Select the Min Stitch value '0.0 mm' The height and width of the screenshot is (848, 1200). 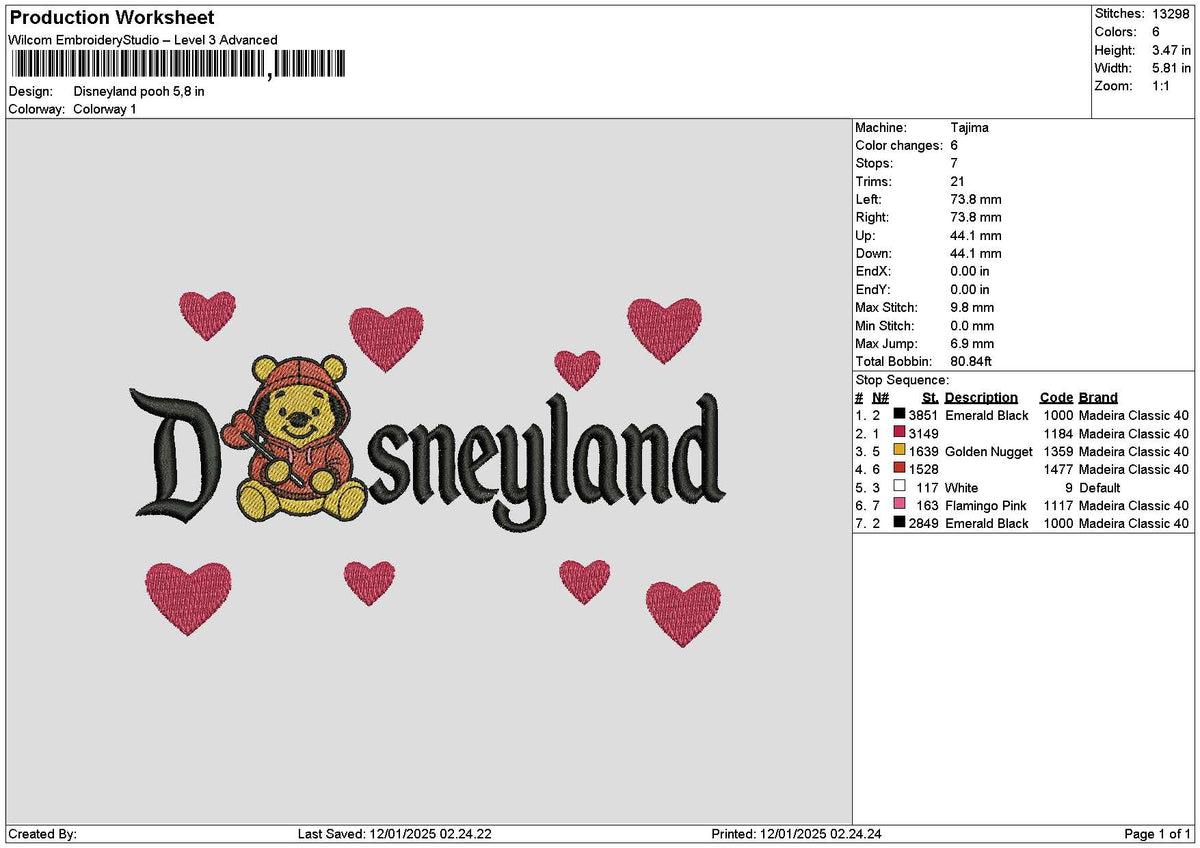click(972, 326)
